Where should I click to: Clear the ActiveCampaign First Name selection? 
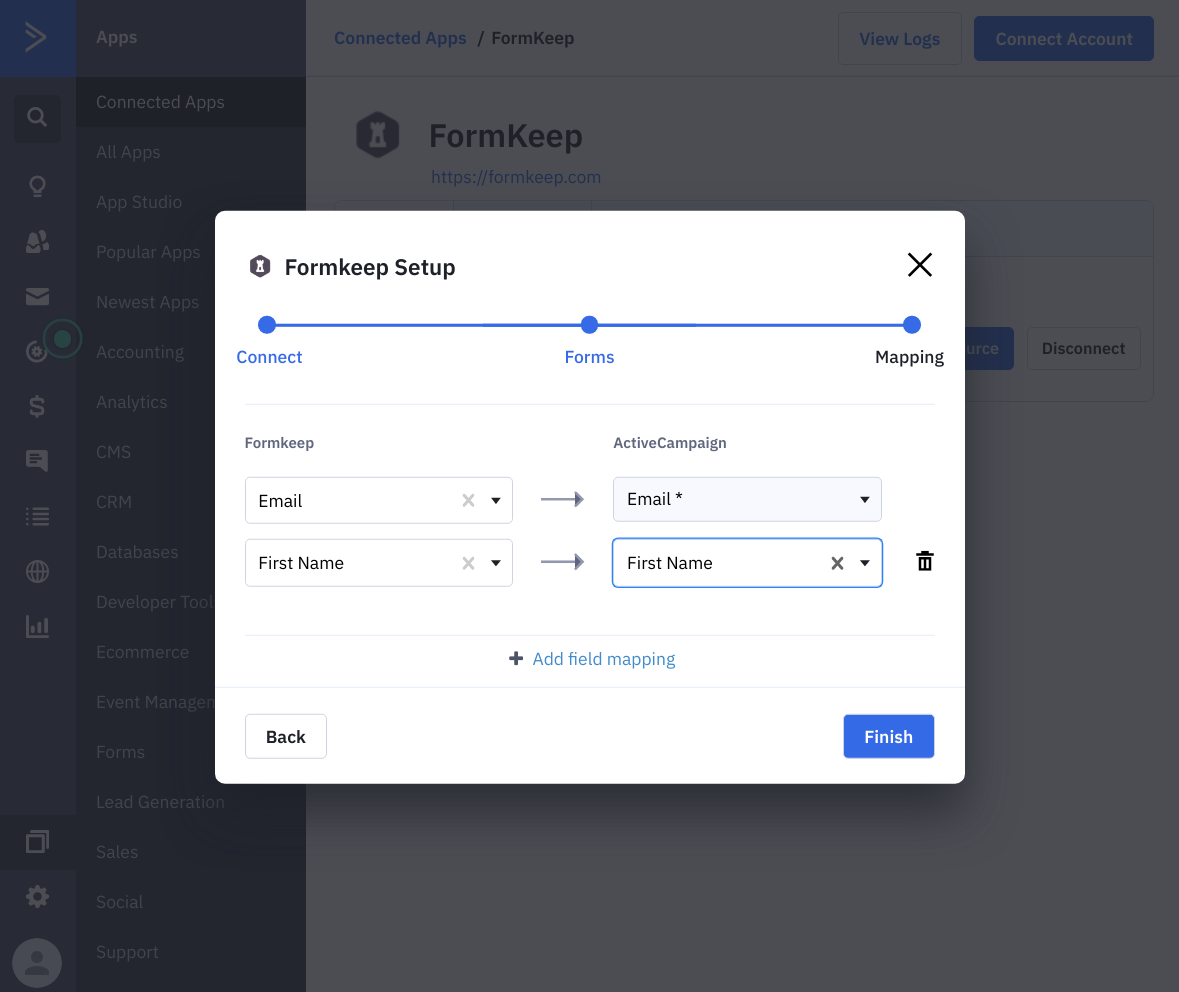837,563
